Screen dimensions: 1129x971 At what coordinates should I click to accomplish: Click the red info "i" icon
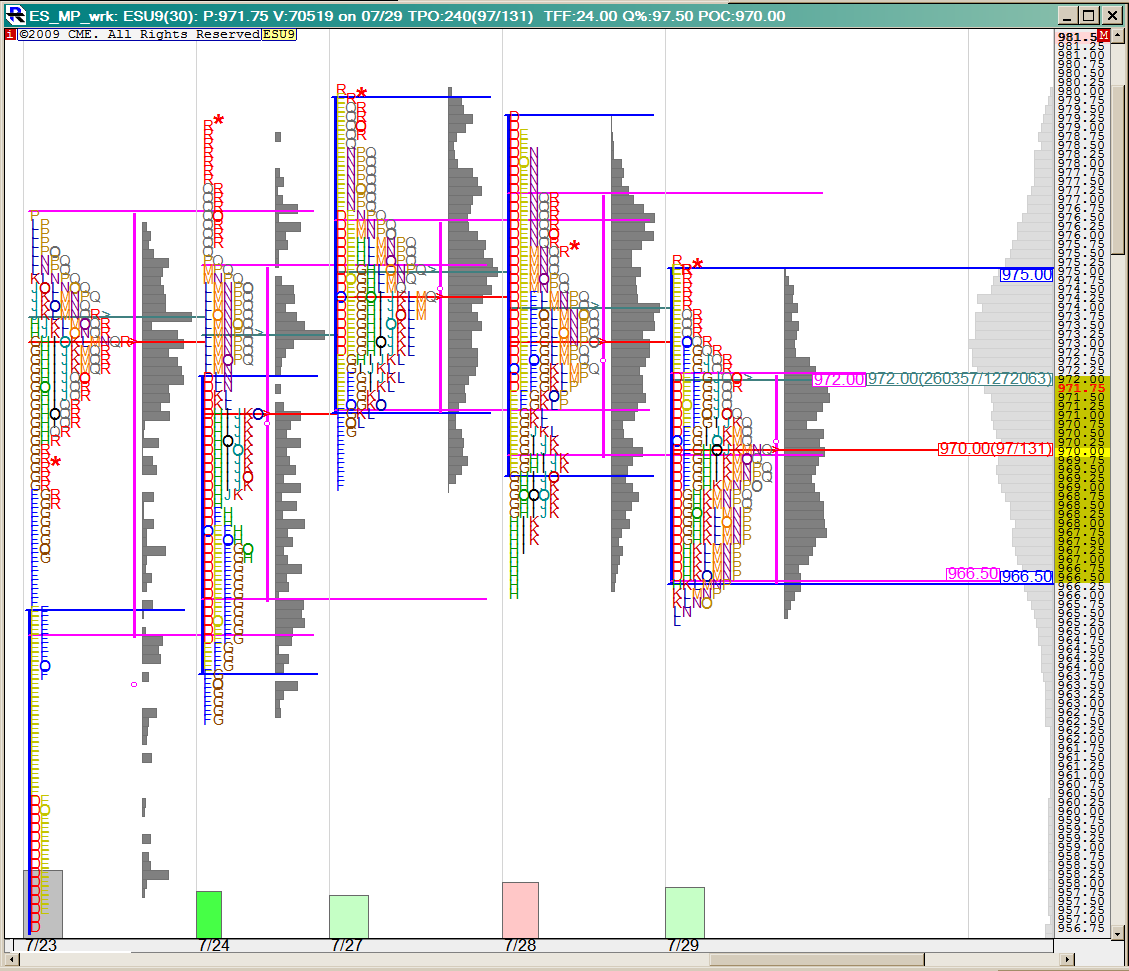tap(10, 34)
